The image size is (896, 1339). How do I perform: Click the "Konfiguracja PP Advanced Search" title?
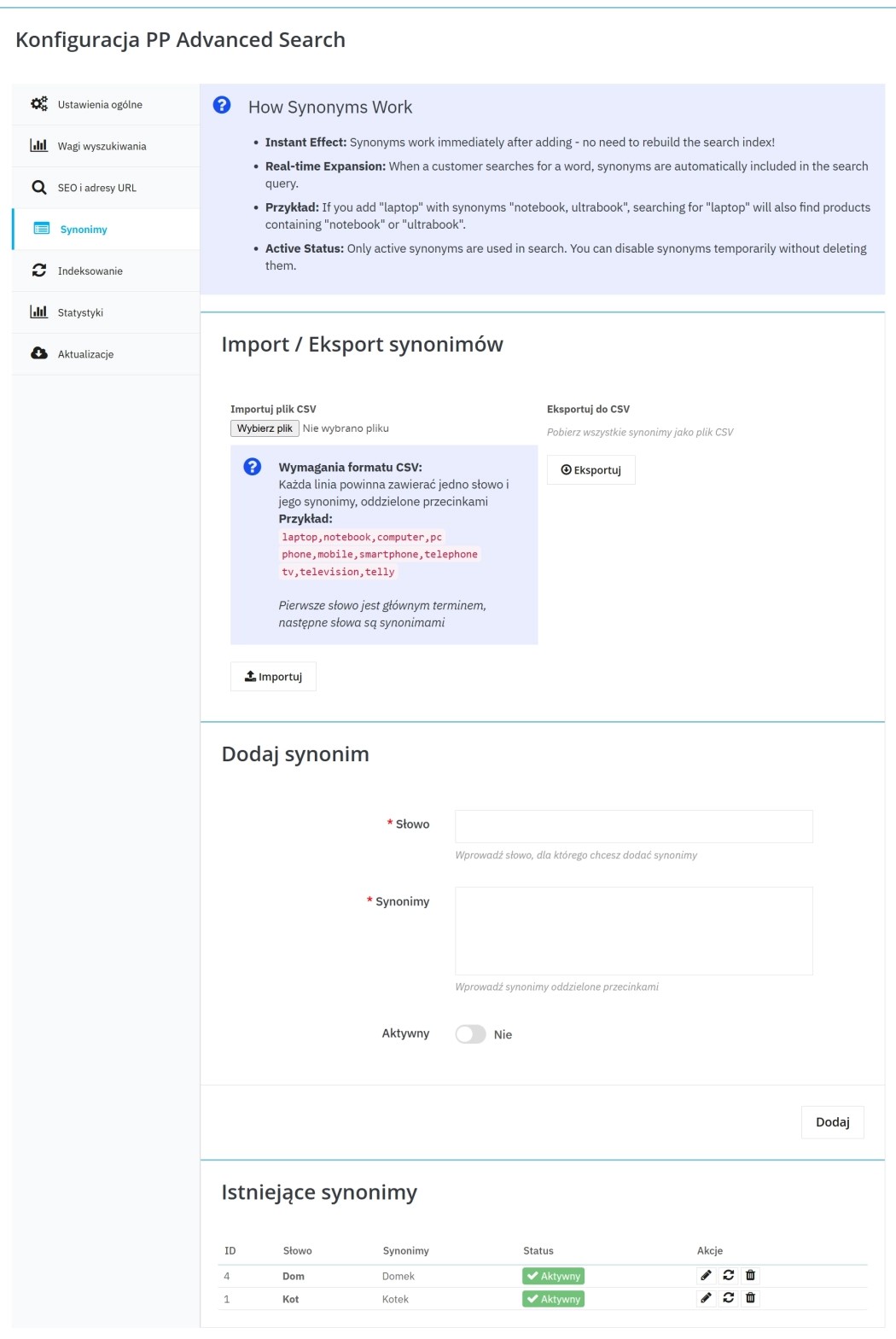tap(180, 40)
